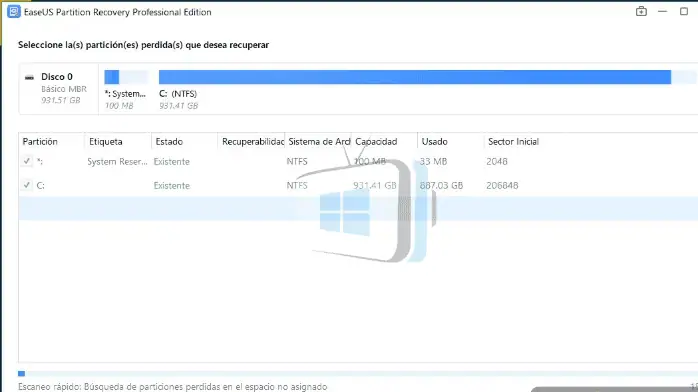Click 'Existente' in C: row
Screen dimensions: 698x392
pos(172,185)
